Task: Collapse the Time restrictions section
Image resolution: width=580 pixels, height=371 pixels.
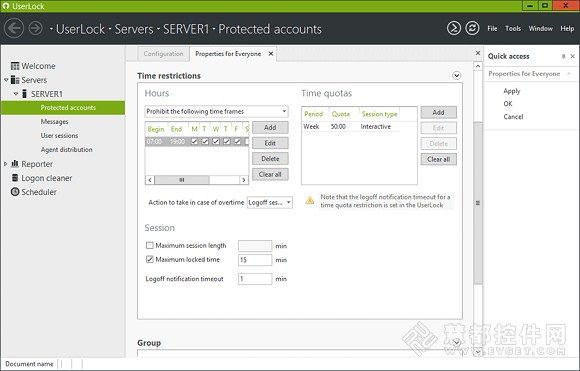Action: point(456,75)
